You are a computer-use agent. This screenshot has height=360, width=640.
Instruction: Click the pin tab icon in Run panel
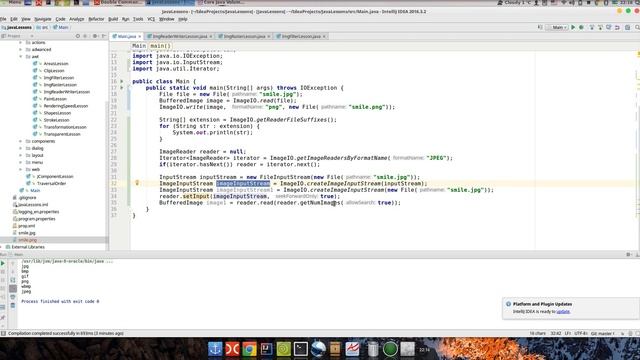(3, 317)
